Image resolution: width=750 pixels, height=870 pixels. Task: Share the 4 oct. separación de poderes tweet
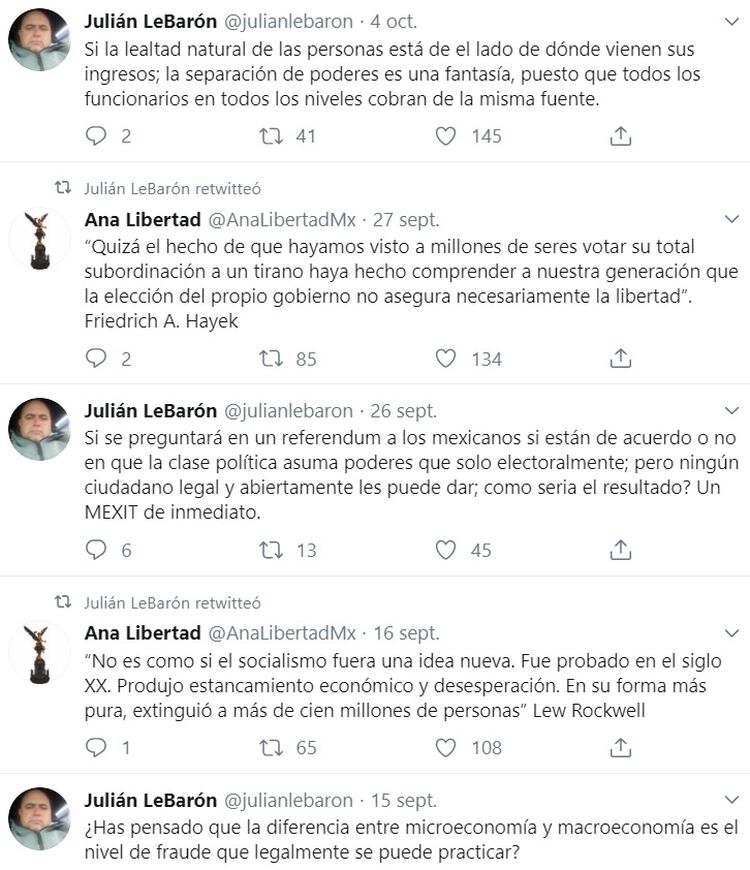click(620, 136)
